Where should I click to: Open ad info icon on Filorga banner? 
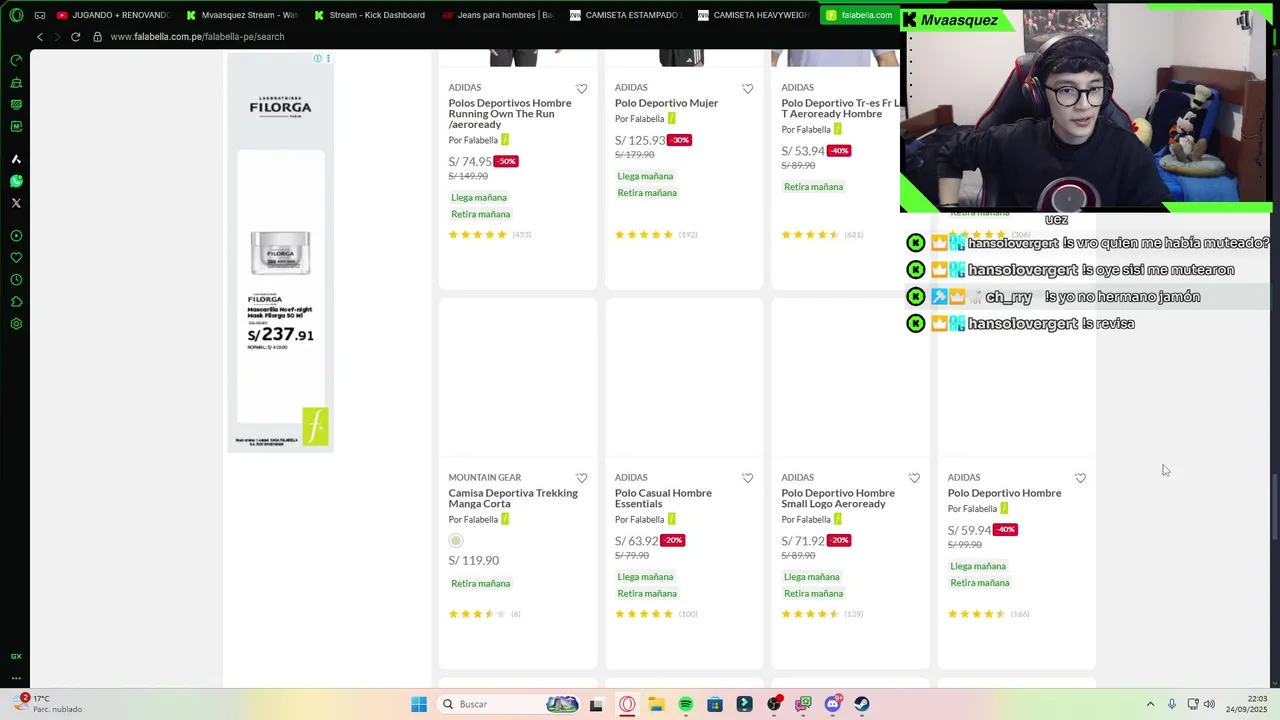(x=318, y=58)
